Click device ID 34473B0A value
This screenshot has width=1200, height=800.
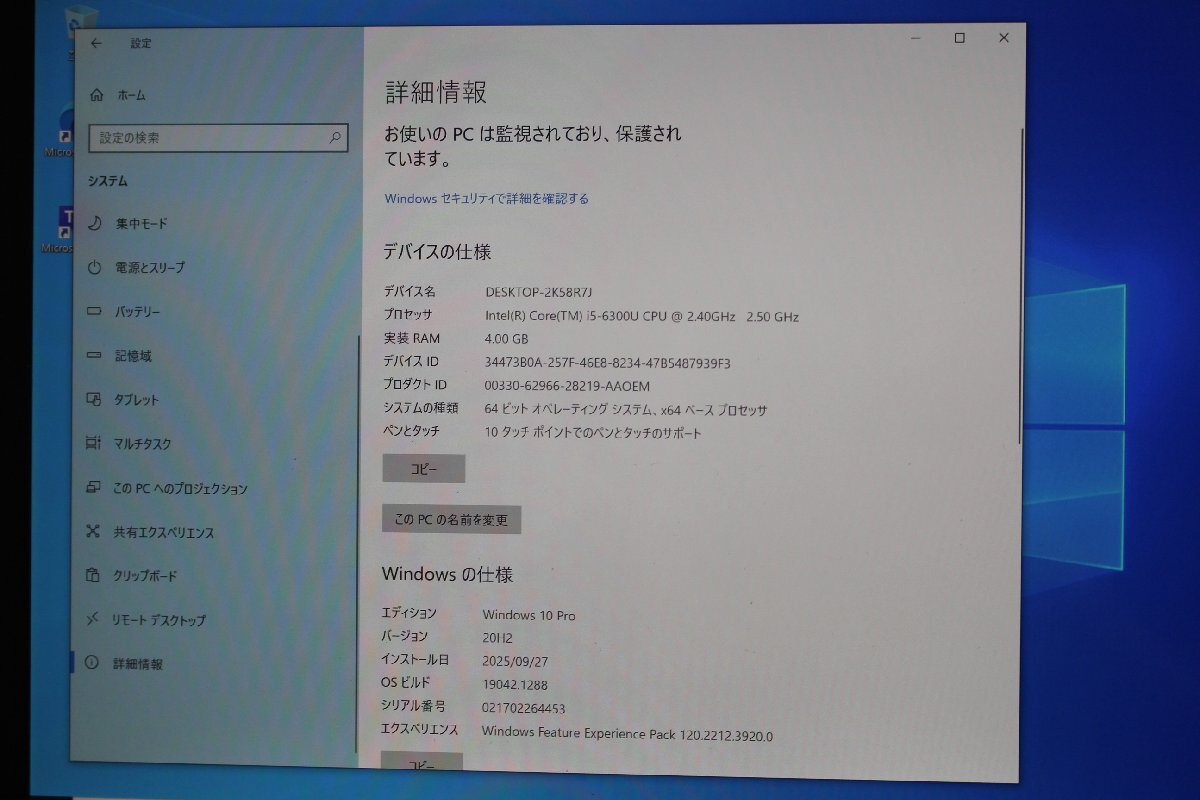pyautogui.click(x=607, y=363)
